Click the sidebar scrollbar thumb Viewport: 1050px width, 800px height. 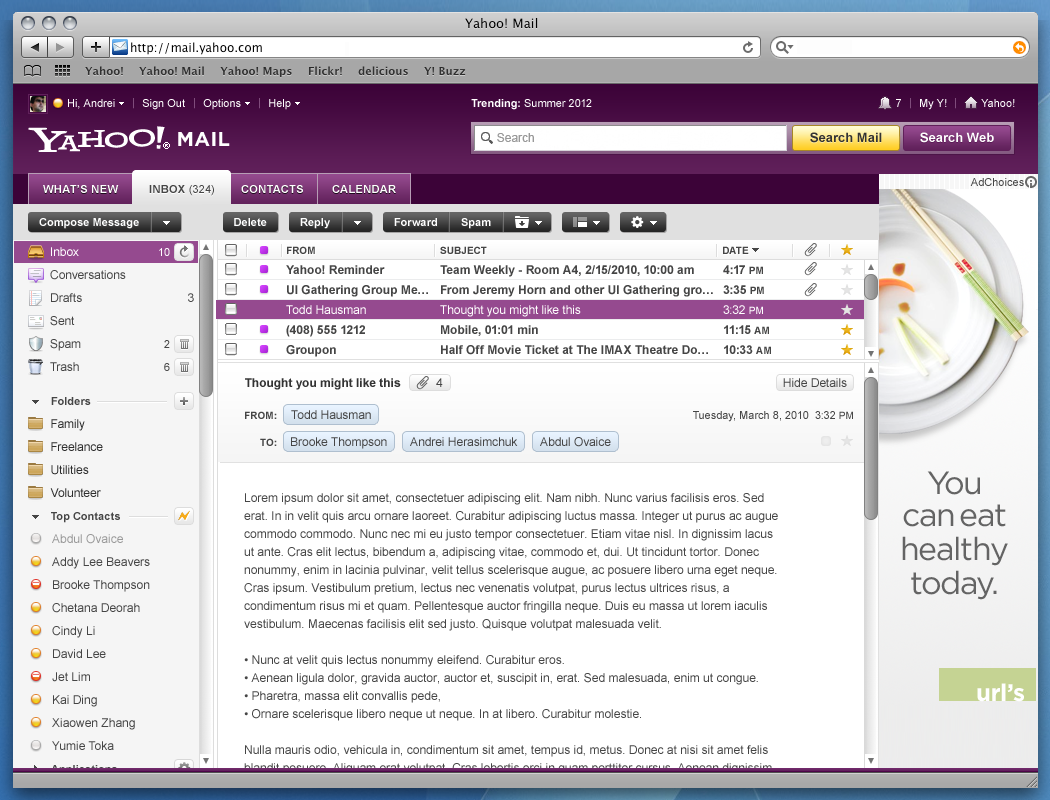(206, 325)
